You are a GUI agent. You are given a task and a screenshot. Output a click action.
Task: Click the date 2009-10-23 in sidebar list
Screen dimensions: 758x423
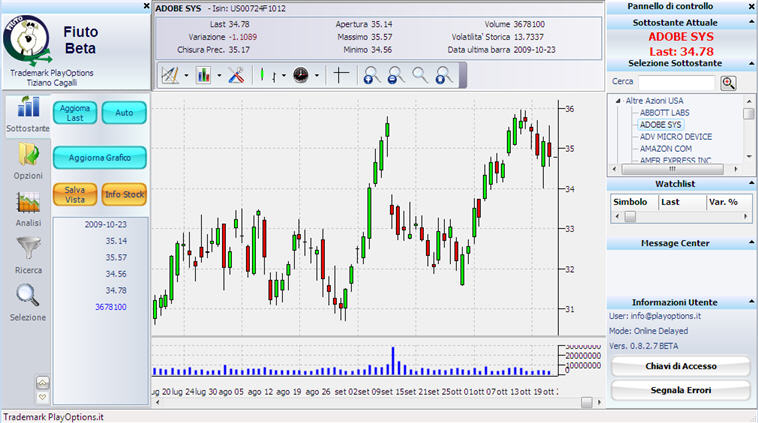click(105, 224)
